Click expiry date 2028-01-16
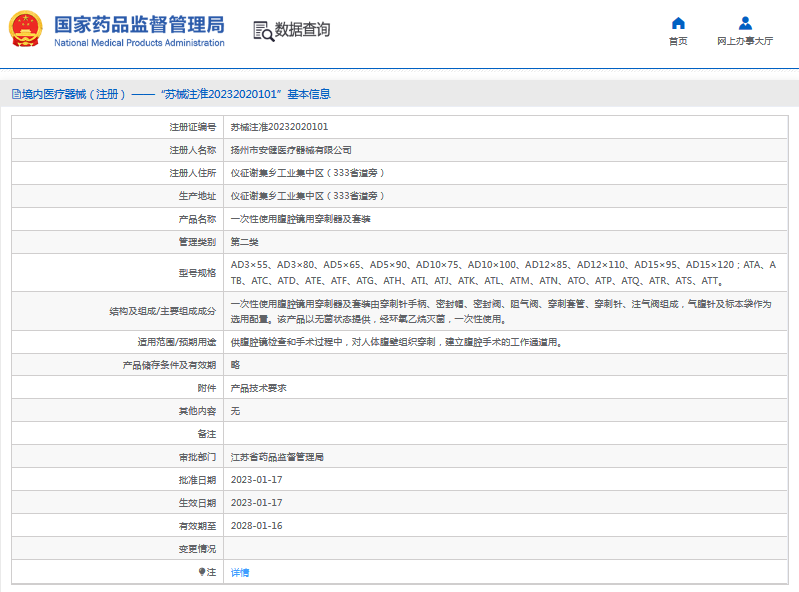799x592 pixels. [256, 526]
